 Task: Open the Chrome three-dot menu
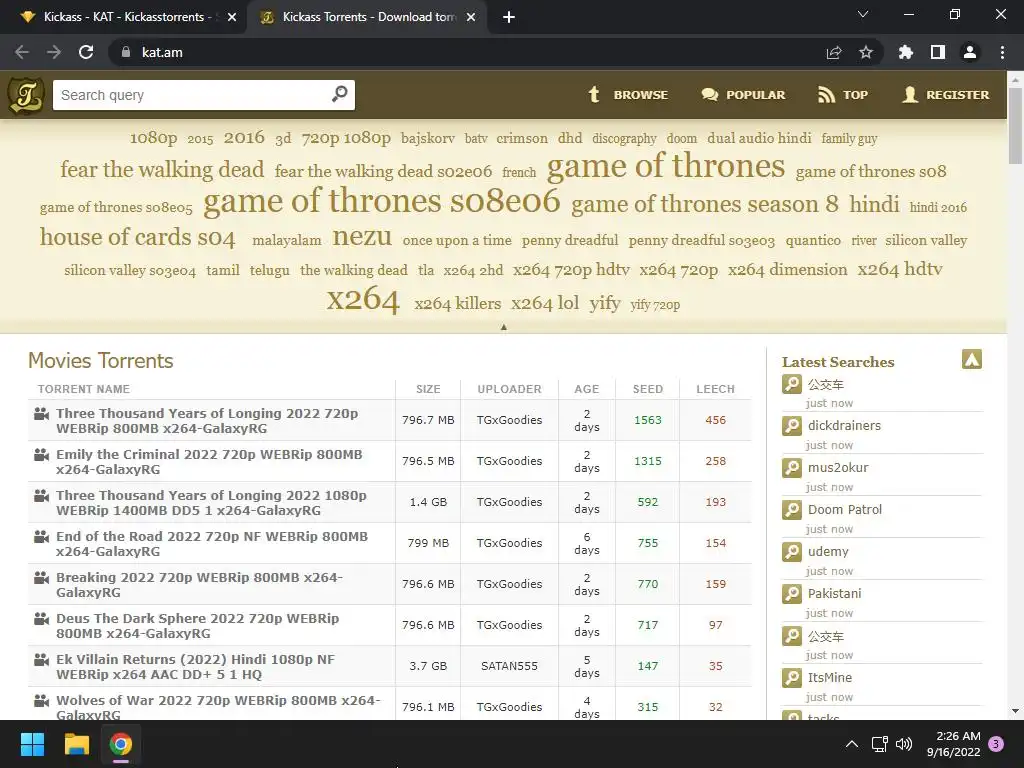tap(1002, 52)
